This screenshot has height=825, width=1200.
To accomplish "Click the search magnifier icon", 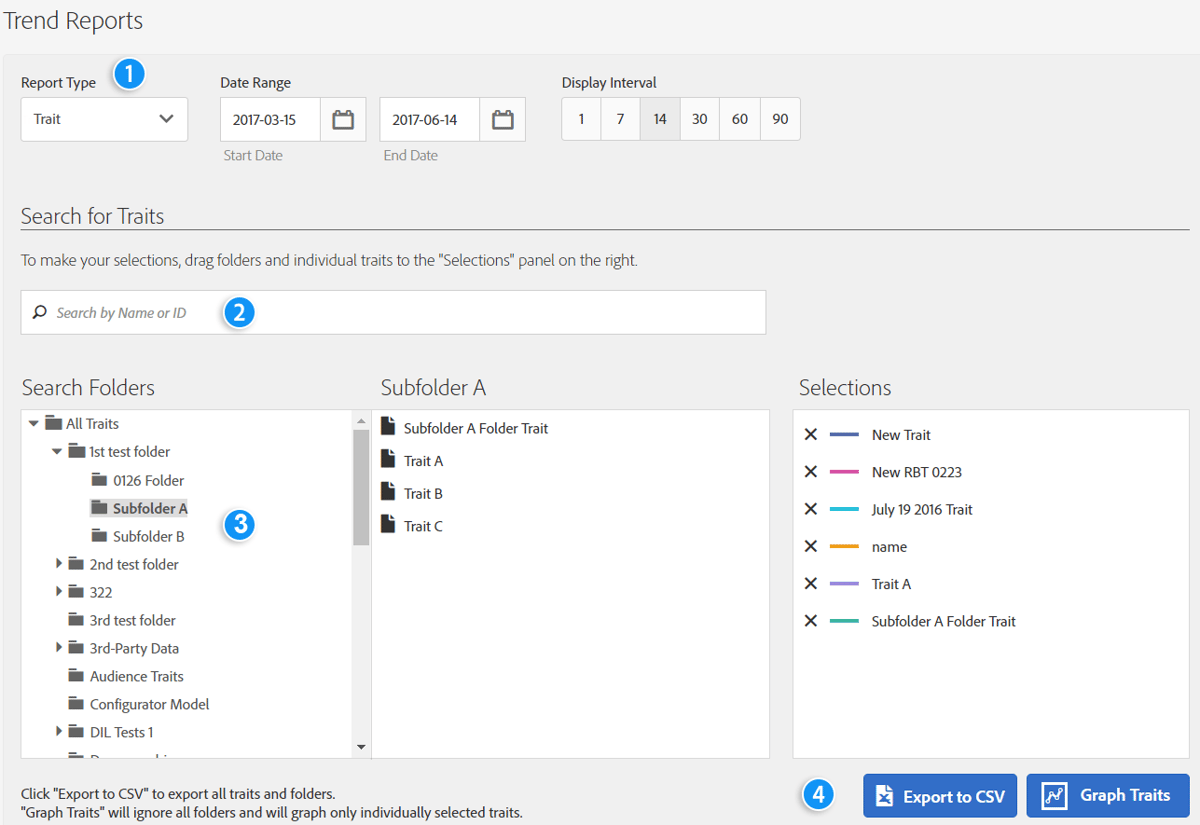I will click(38, 312).
